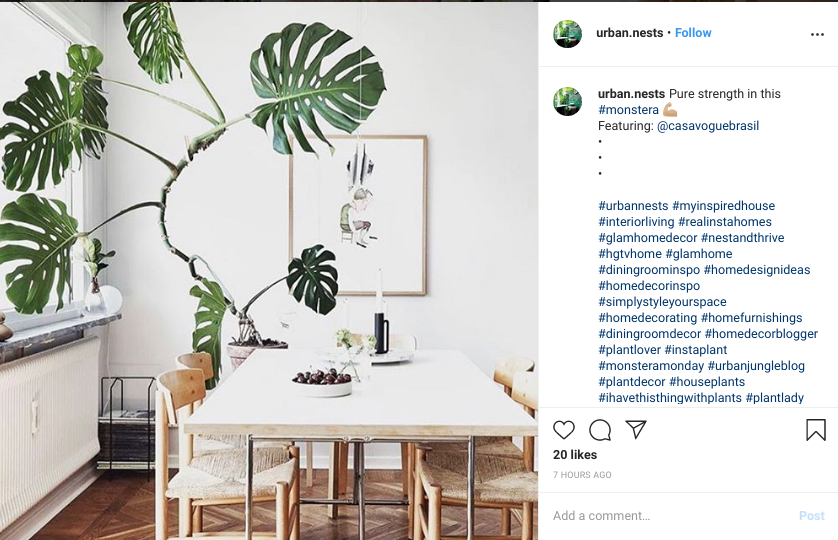Share post using the paper plane icon
Viewport: 838px width, 540px height.
[636, 429]
